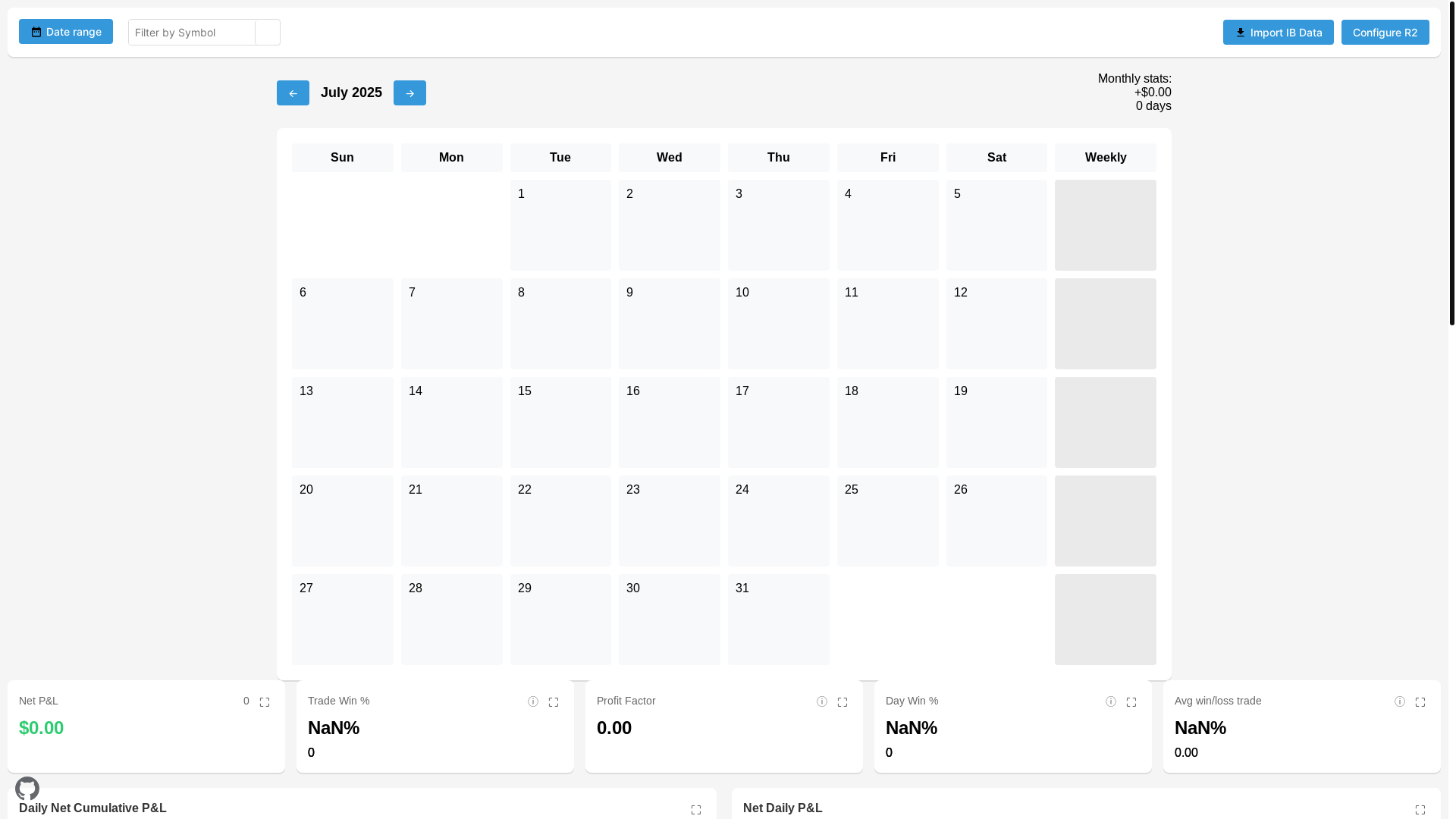1456x819 pixels.
Task: Click the Monthly stats text
Action: 1134,93
